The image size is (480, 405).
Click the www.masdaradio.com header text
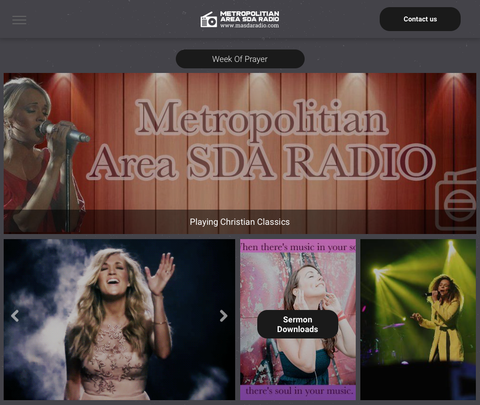249,26
